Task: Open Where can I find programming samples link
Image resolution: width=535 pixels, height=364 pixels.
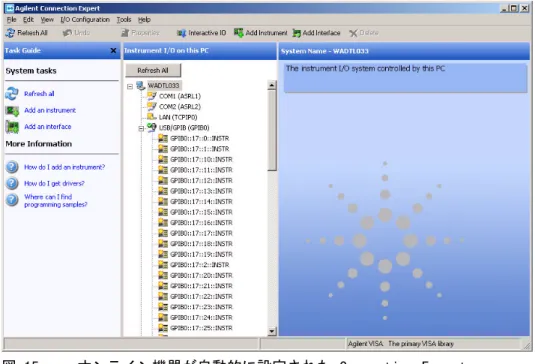Action: point(56,201)
